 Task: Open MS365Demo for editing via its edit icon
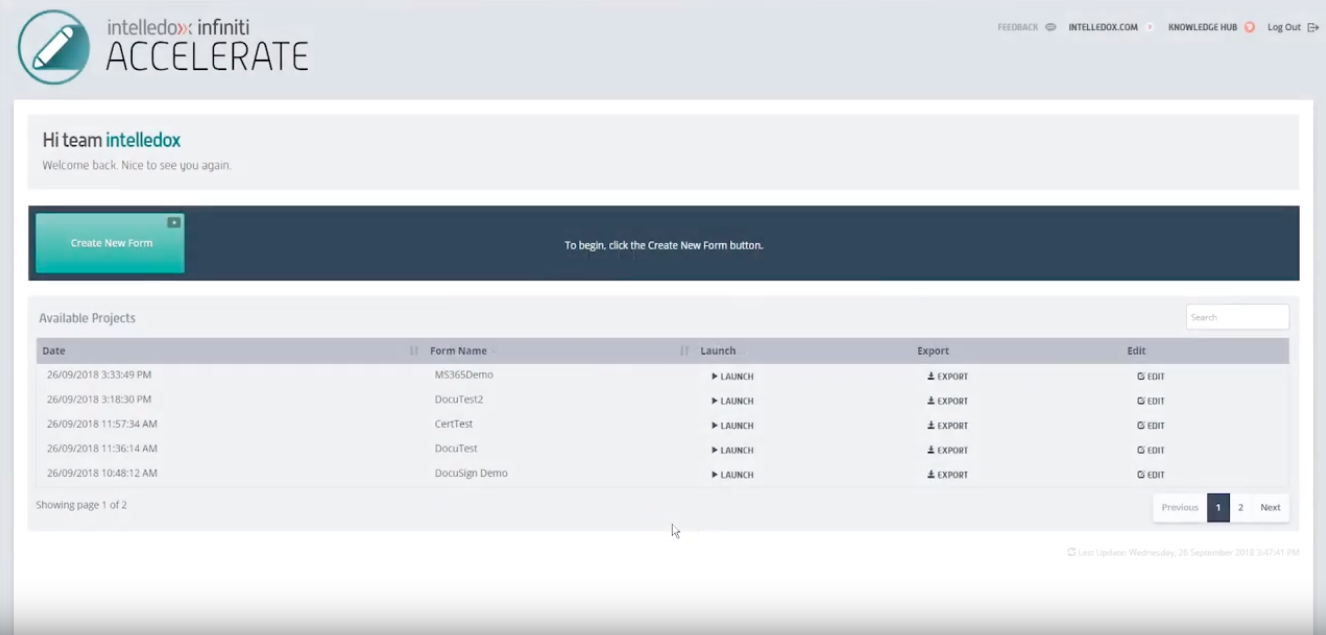1139,376
